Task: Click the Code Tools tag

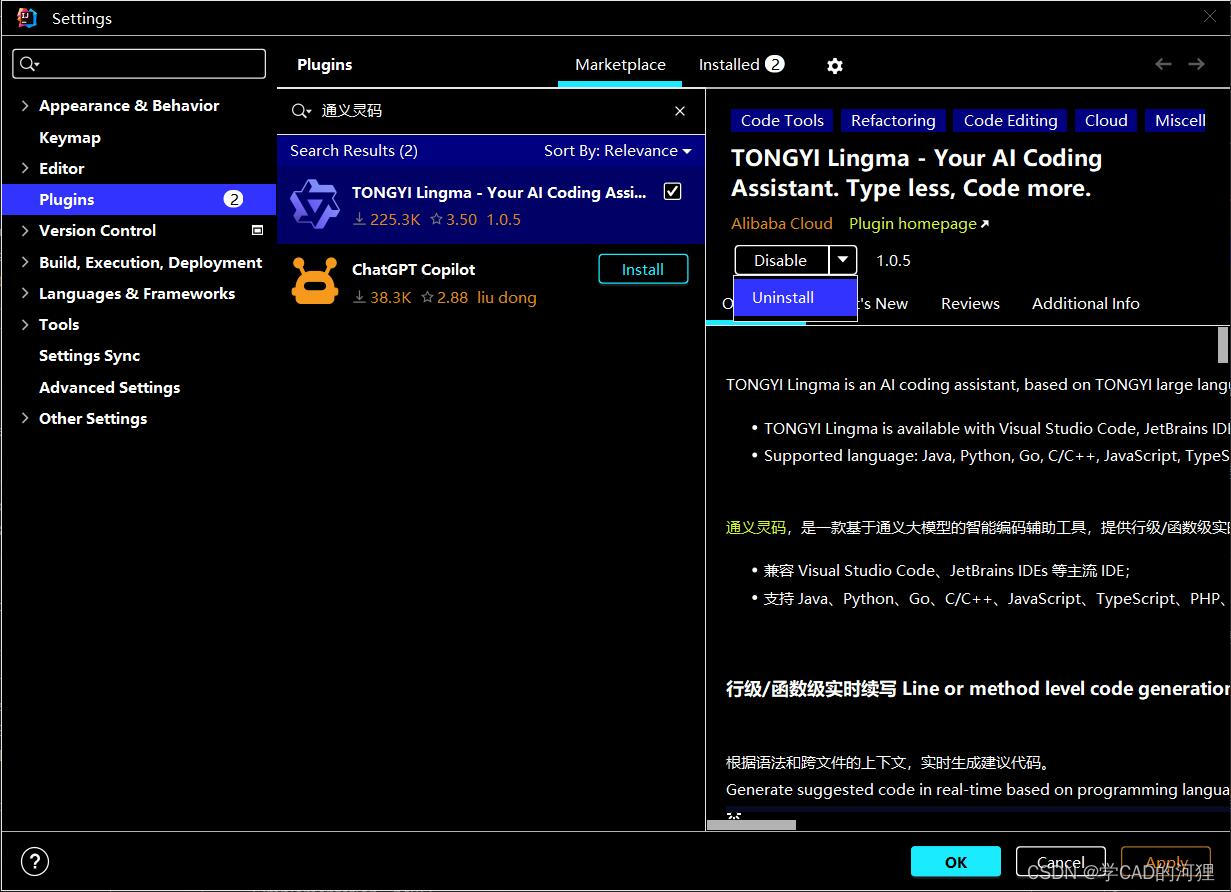Action: [782, 121]
